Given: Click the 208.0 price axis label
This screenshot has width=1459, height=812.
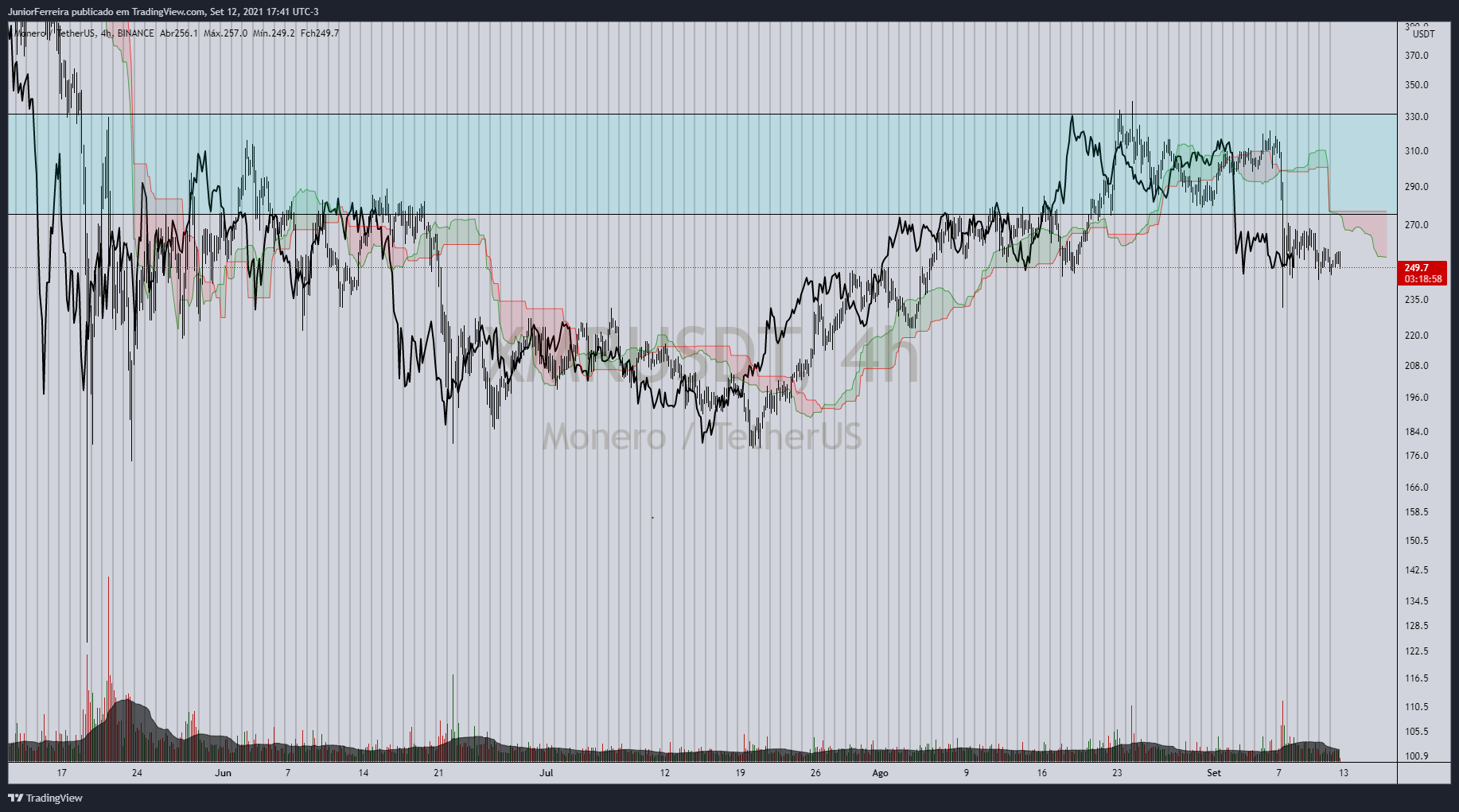Looking at the screenshot, I should (1416, 366).
